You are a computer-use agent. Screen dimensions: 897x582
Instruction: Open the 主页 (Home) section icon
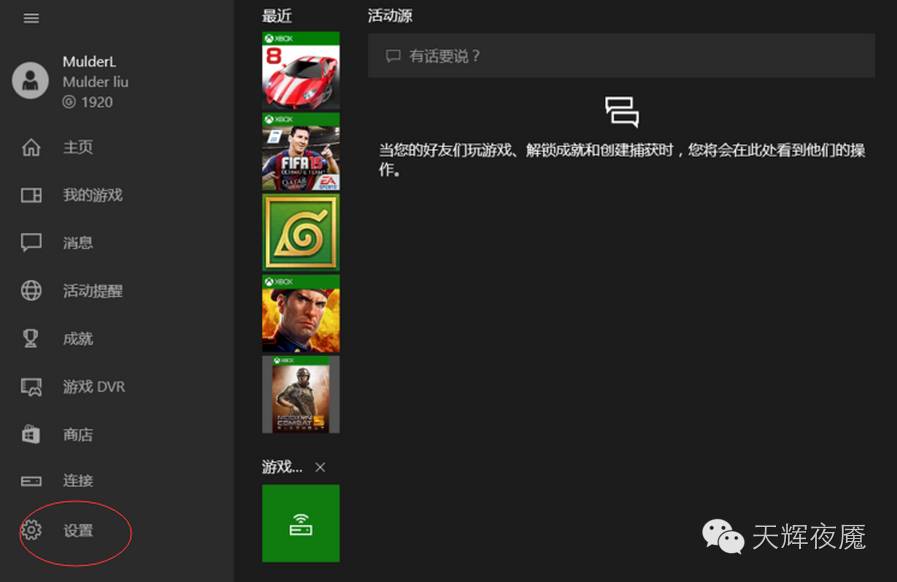point(31,147)
